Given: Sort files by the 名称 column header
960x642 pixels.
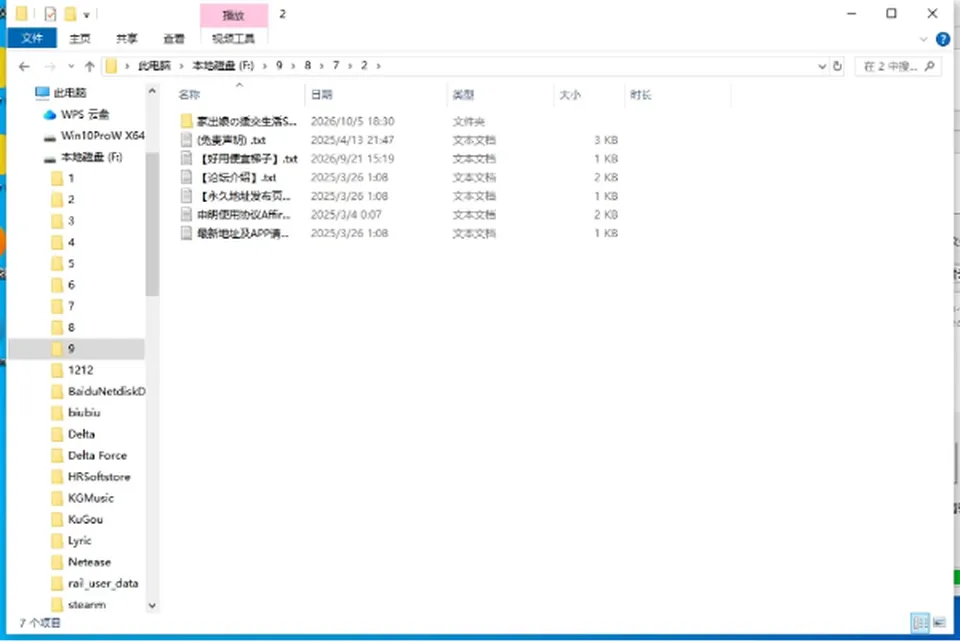Looking at the screenshot, I should (x=189, y=95).
